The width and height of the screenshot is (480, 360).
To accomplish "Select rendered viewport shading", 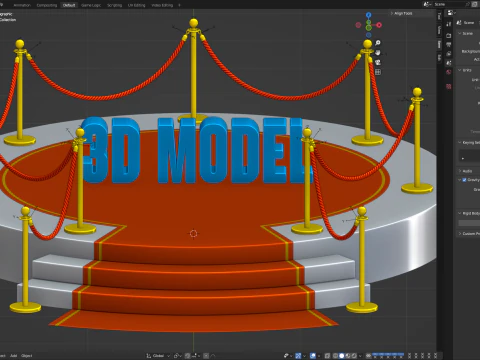I will 354,356.
